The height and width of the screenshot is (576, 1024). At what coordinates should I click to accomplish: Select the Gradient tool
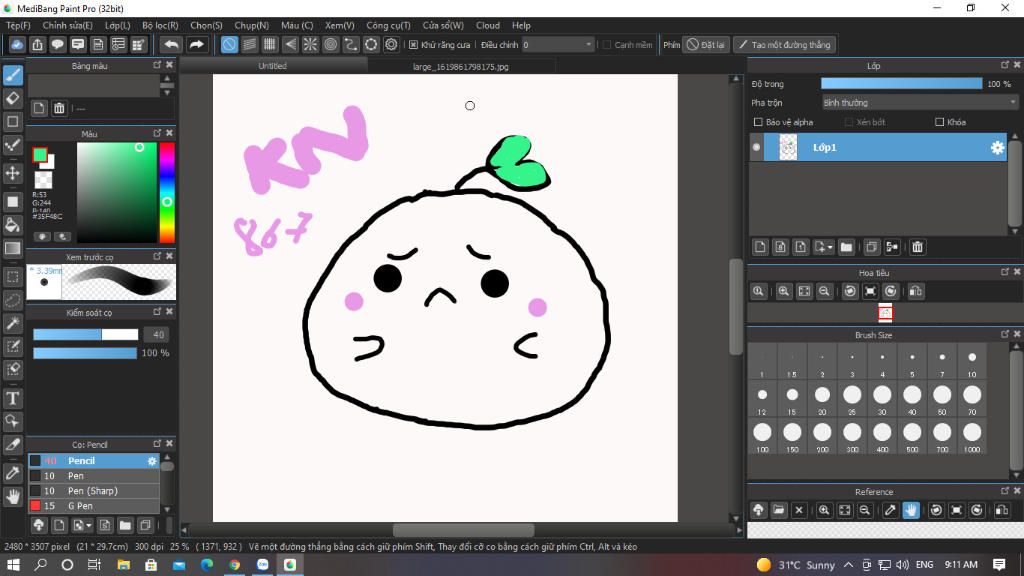12,248
